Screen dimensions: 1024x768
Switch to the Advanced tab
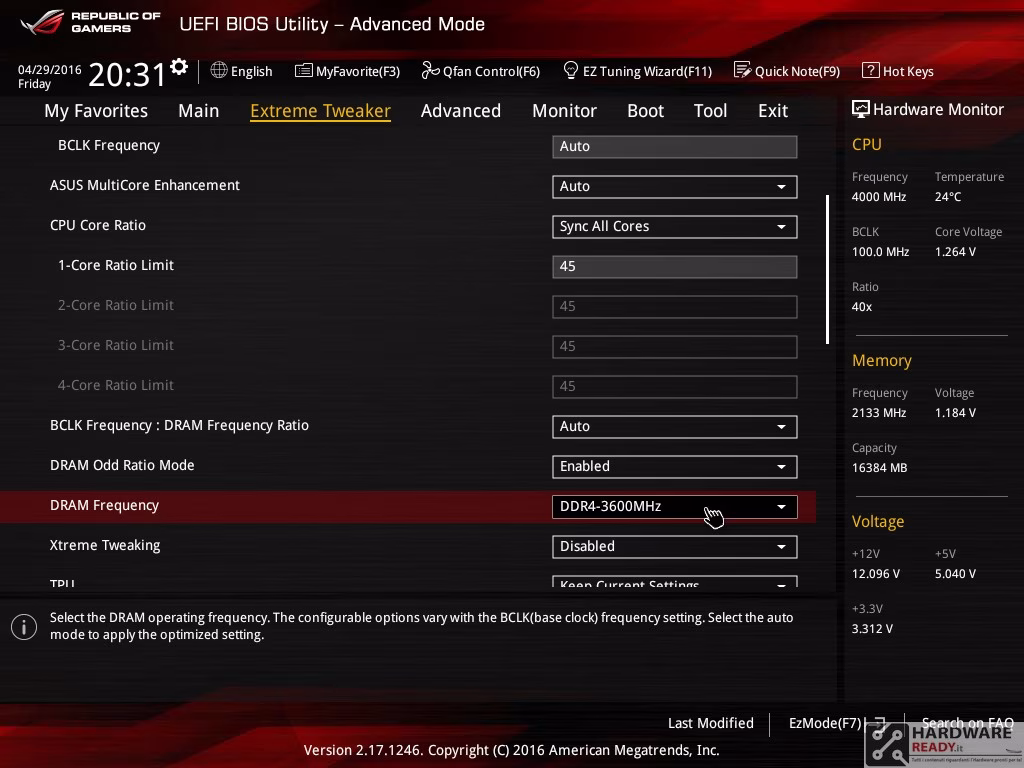coord(460,111)
